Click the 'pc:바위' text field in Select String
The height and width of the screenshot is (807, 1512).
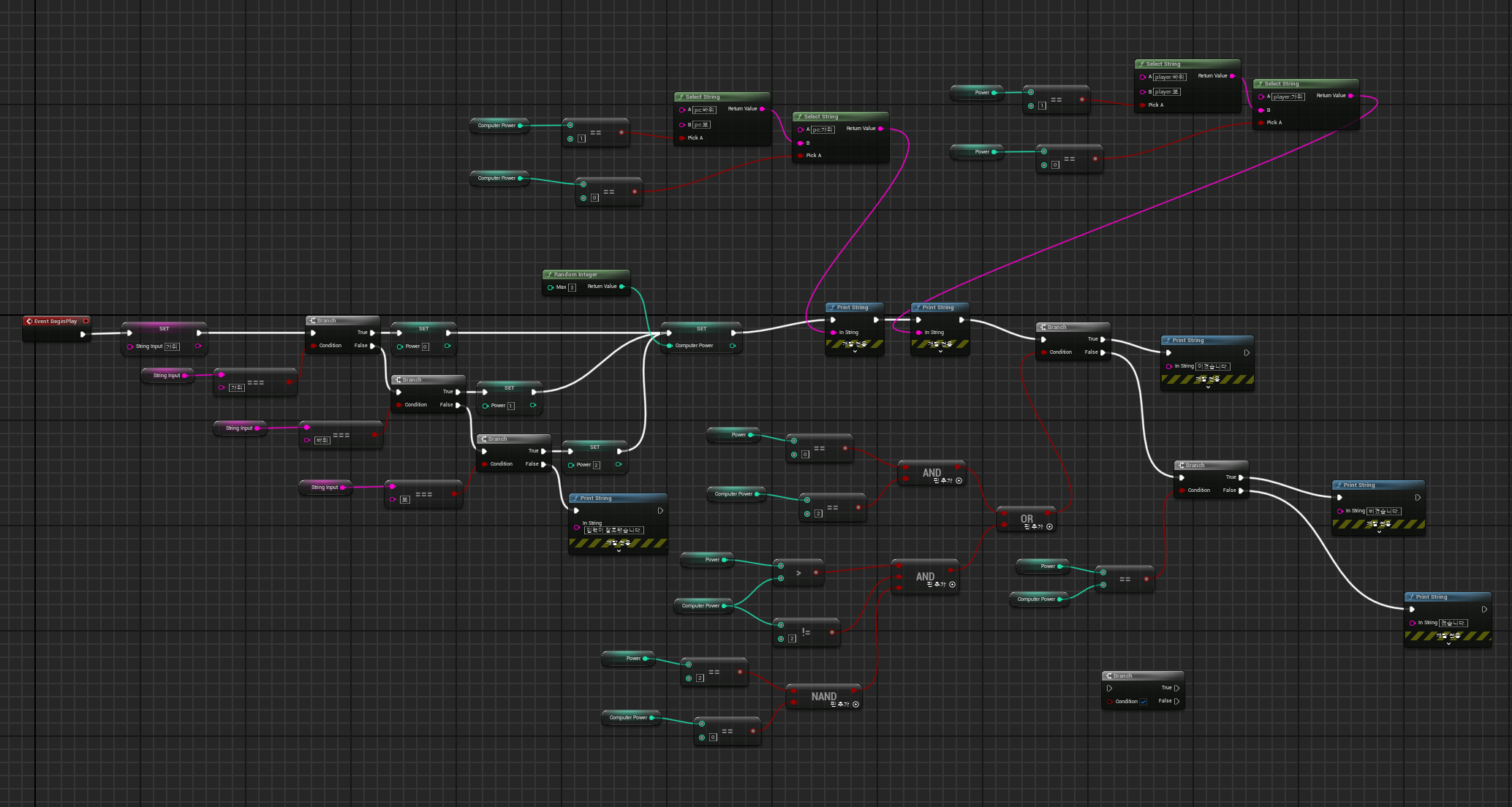(704, 110)
